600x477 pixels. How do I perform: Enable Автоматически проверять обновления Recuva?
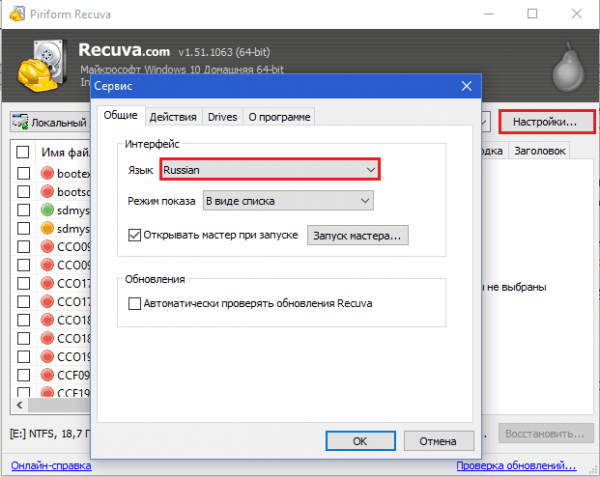[x=134, y=304]
